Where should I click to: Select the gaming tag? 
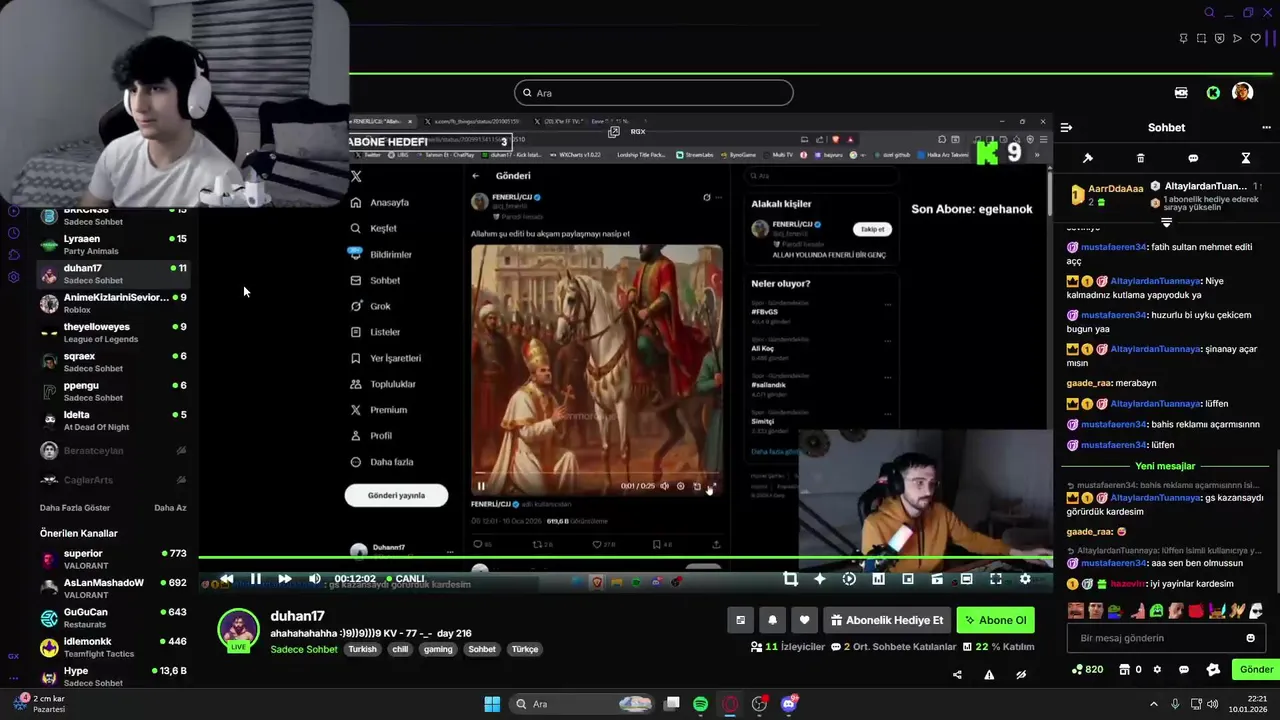[438, 649]
